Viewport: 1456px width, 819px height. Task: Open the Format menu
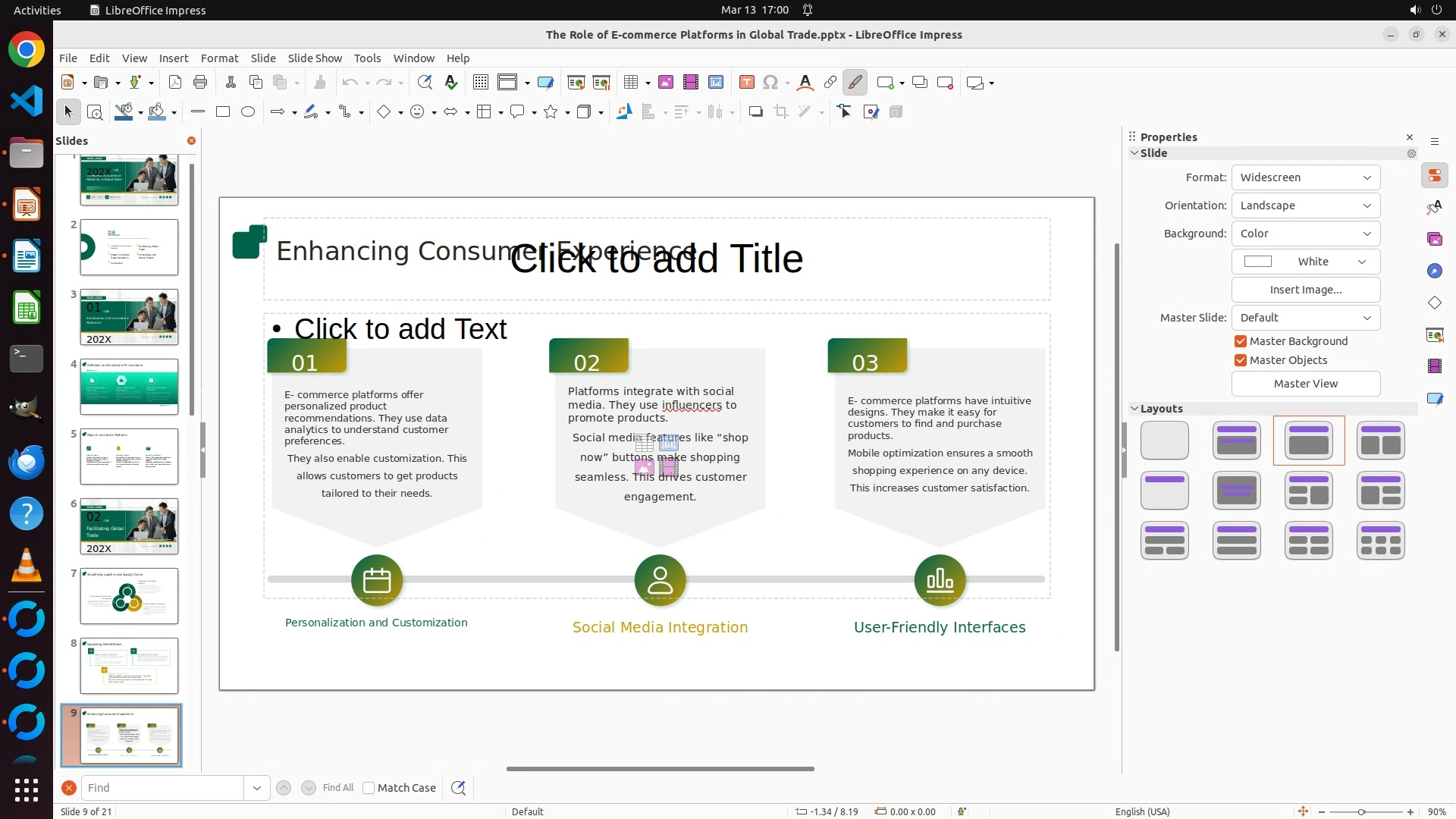(219, 58)
